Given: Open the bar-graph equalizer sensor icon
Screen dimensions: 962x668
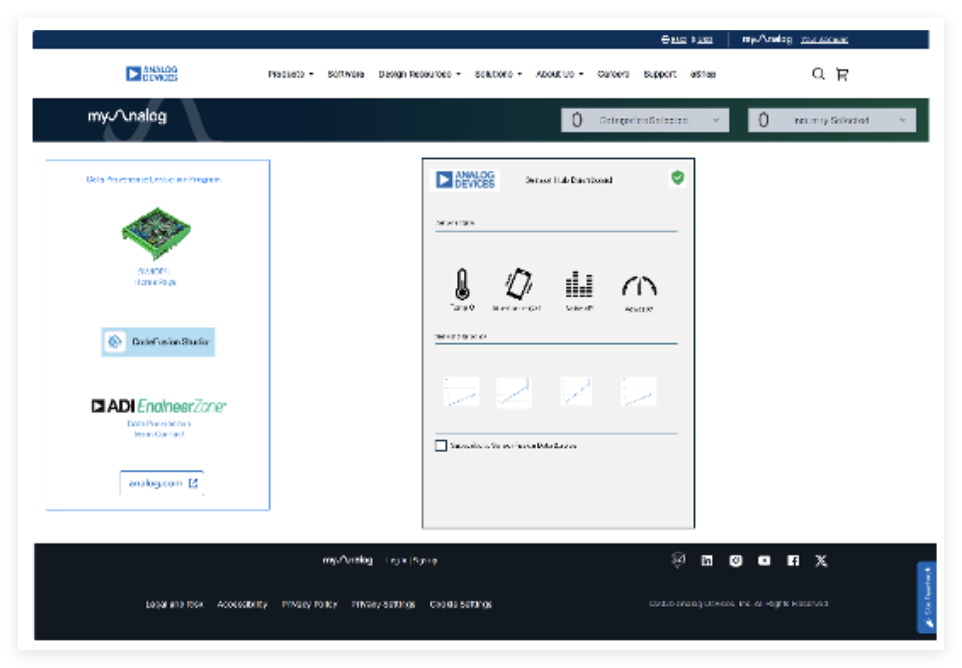Looking at the screenshot, I should [579, 285].
